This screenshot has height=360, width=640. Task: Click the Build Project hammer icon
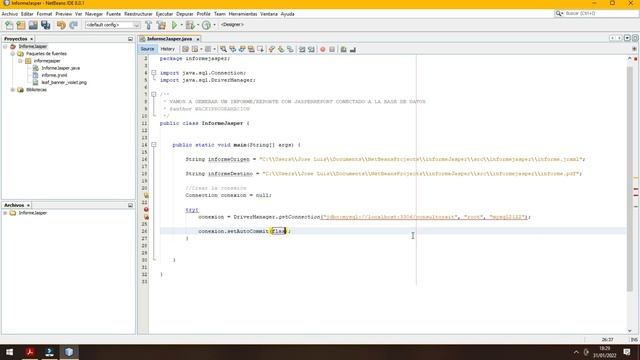149,25
